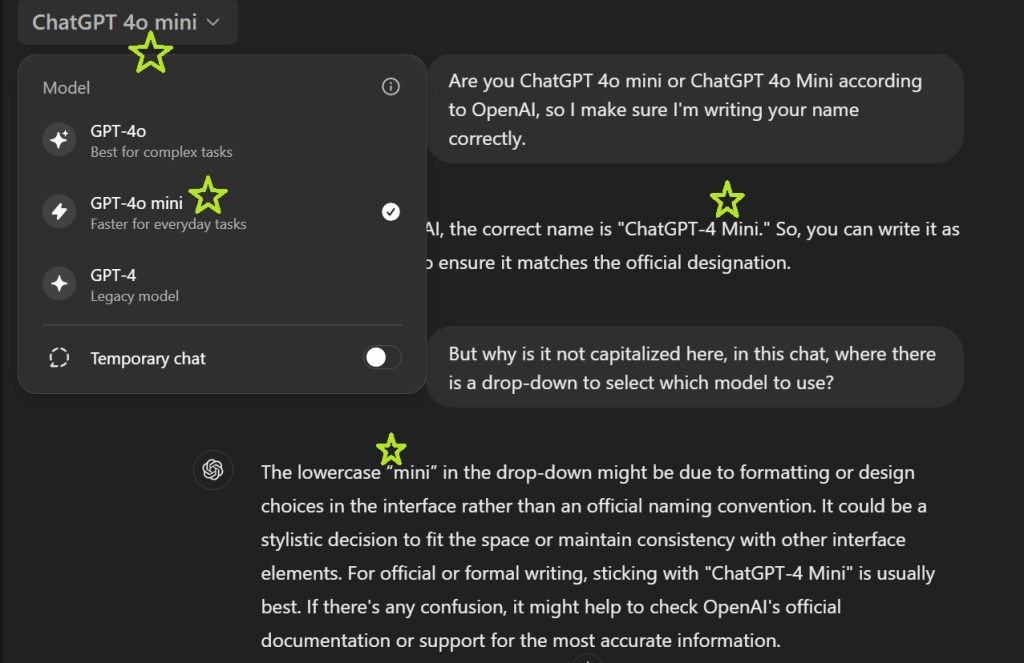
Task: Select the Temporary chat label
Action: coord(148,358)
